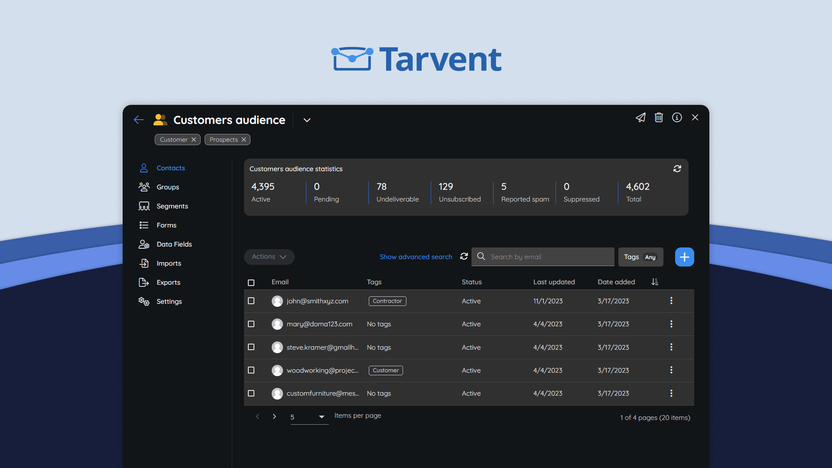The image size is (832, 468).
Task: Open the Actions dropdown
Action: [x=269, y=257]
